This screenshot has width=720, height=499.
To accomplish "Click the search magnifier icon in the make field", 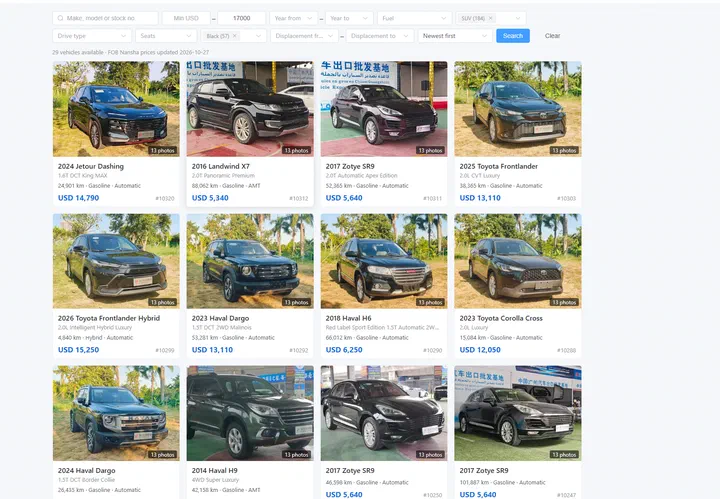I will tap(61, 18).
